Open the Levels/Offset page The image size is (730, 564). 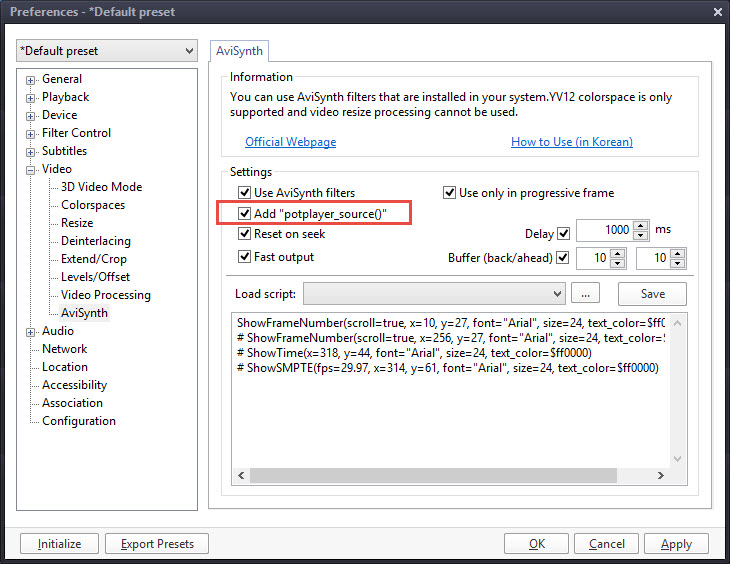click(x=95, y=277)
